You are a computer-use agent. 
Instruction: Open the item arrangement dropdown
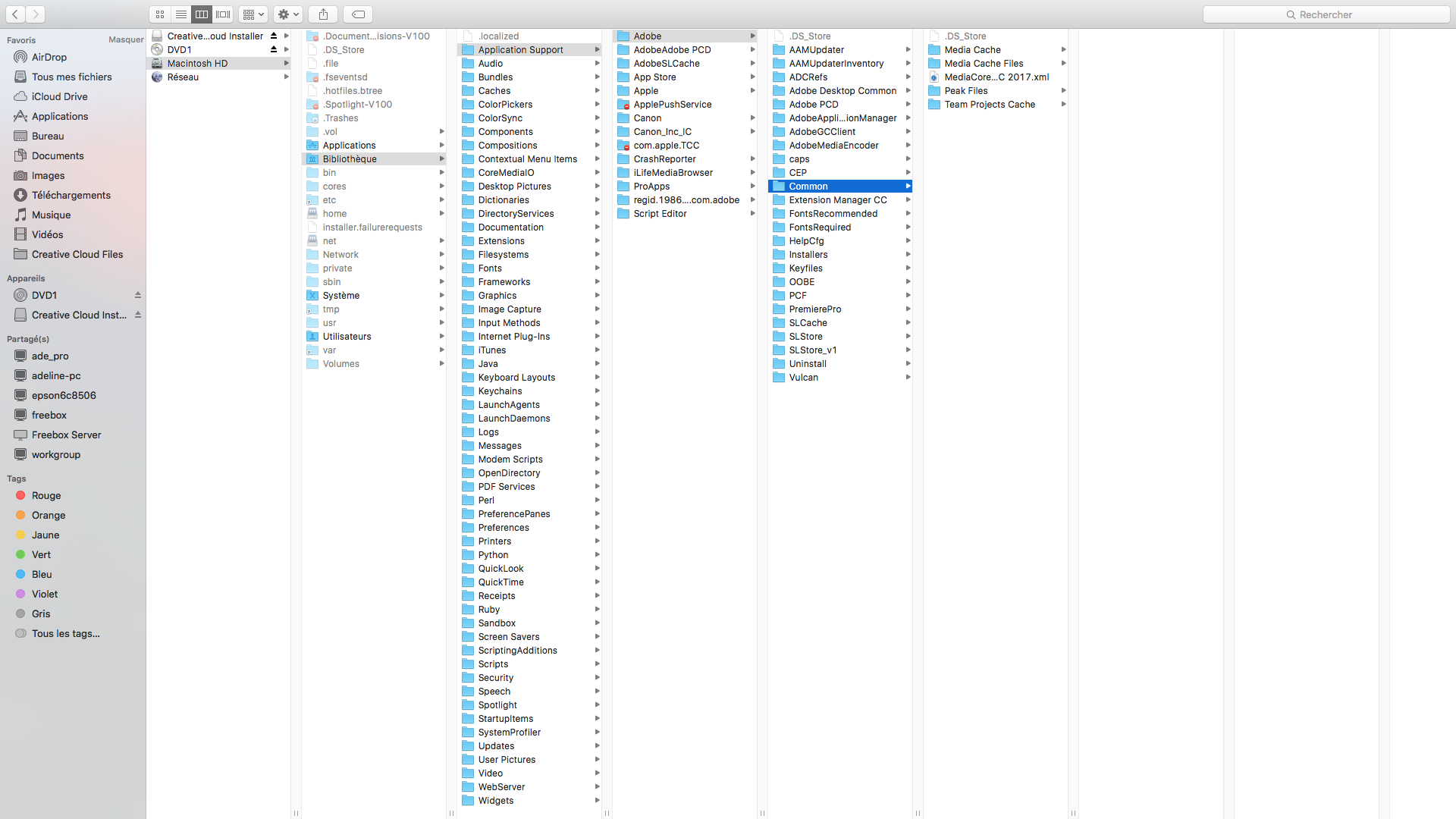(x=253, y=14)
